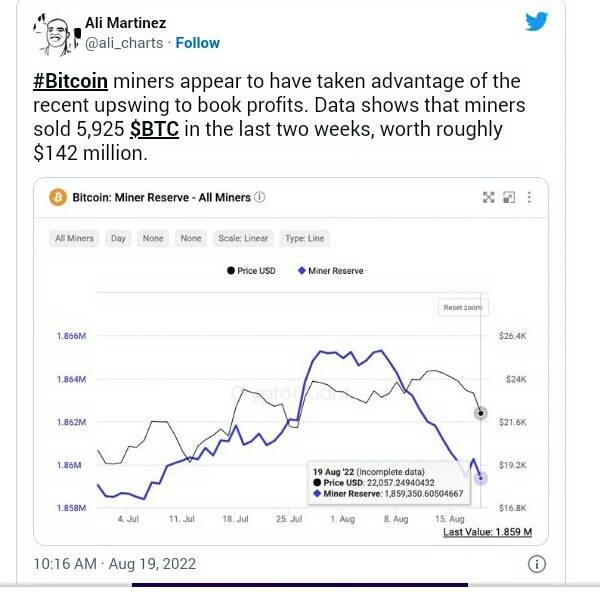The width and height of the screenshot is (600, 592).
Task: Click the 10:16 AM Aug 19, 2022 timestamp
Action: tap(115, 564)
